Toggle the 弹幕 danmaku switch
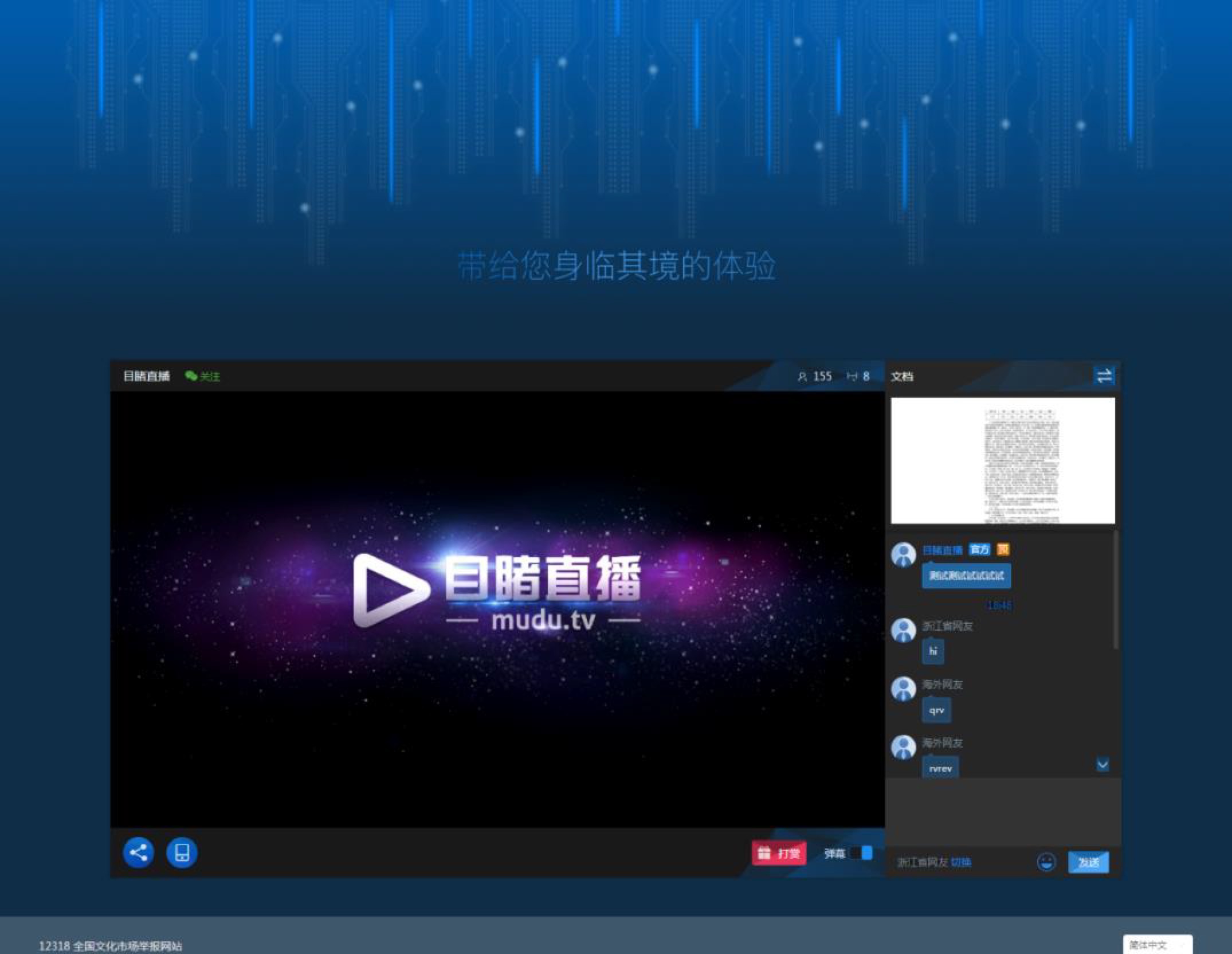This screenshot has width=1232, height=954. tap(862, 853)
